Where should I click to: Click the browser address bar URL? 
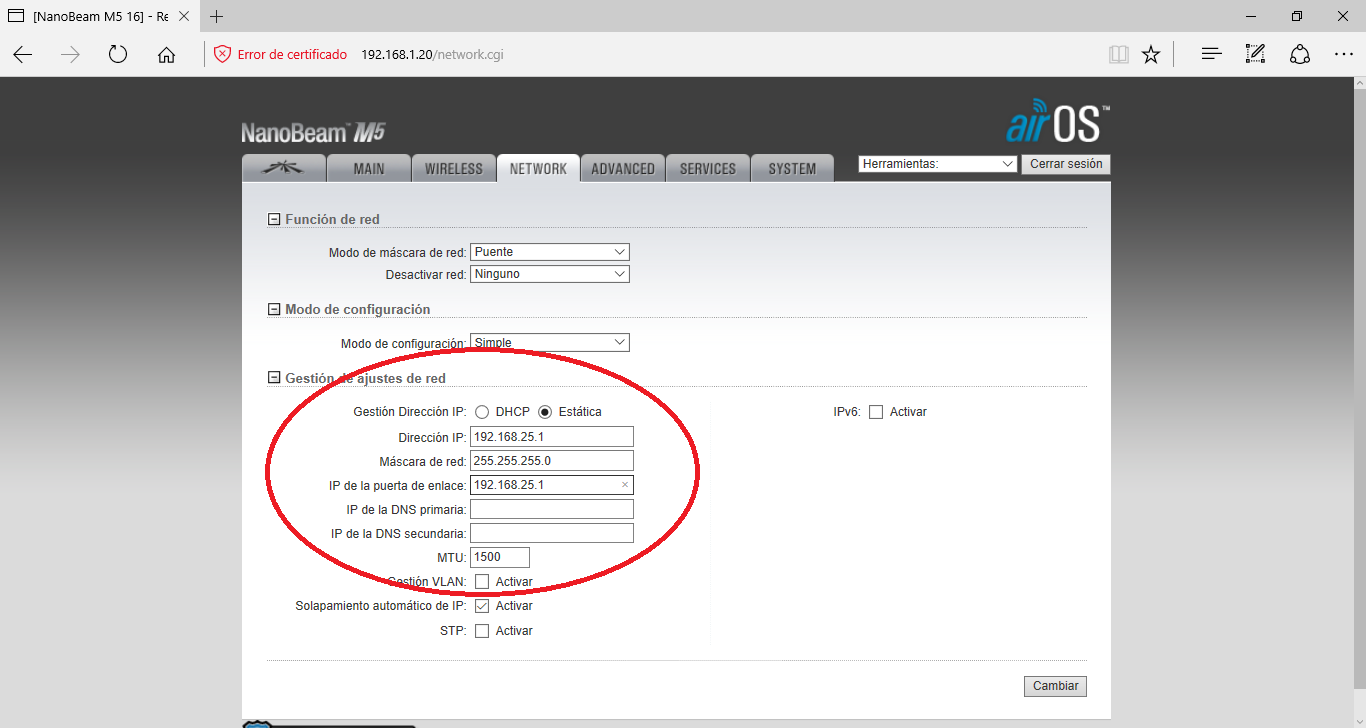pyautogui.click(x=432, y=55)
